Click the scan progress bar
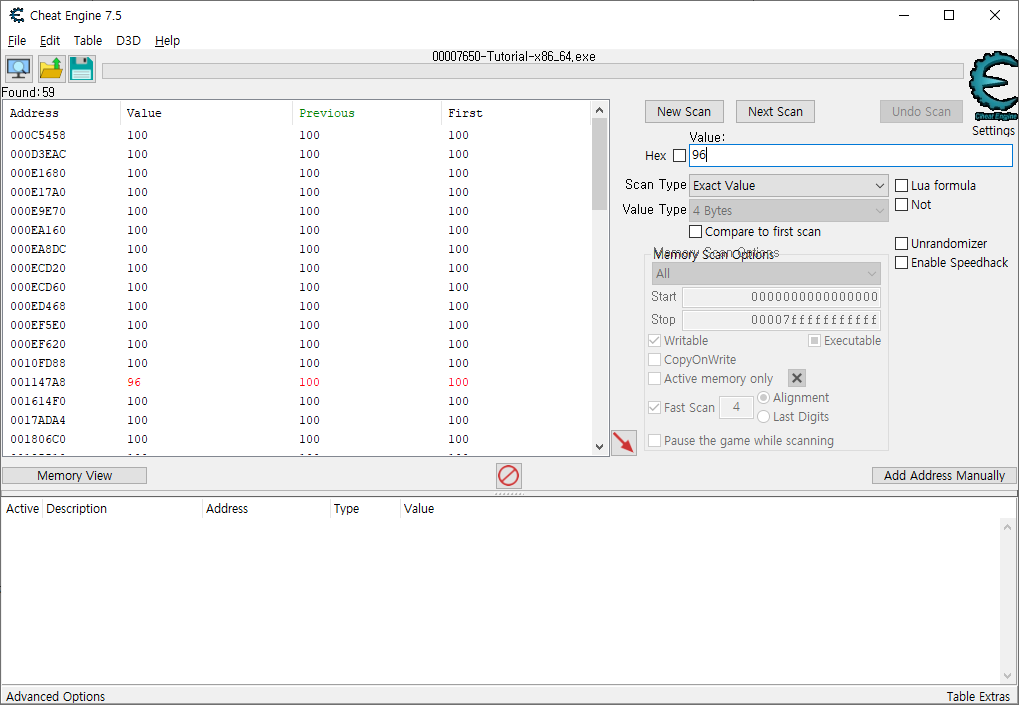Viewport: 1019px width, 705px height. click(x=533, y=71)
